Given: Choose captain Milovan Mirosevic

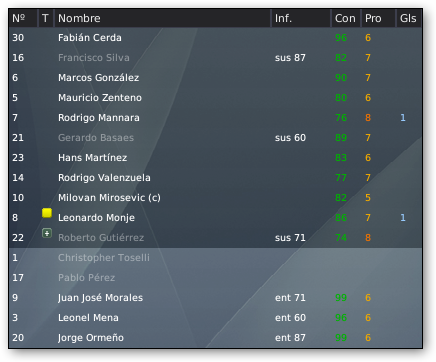Looking at the screenshot, I should tap(215, 198).
